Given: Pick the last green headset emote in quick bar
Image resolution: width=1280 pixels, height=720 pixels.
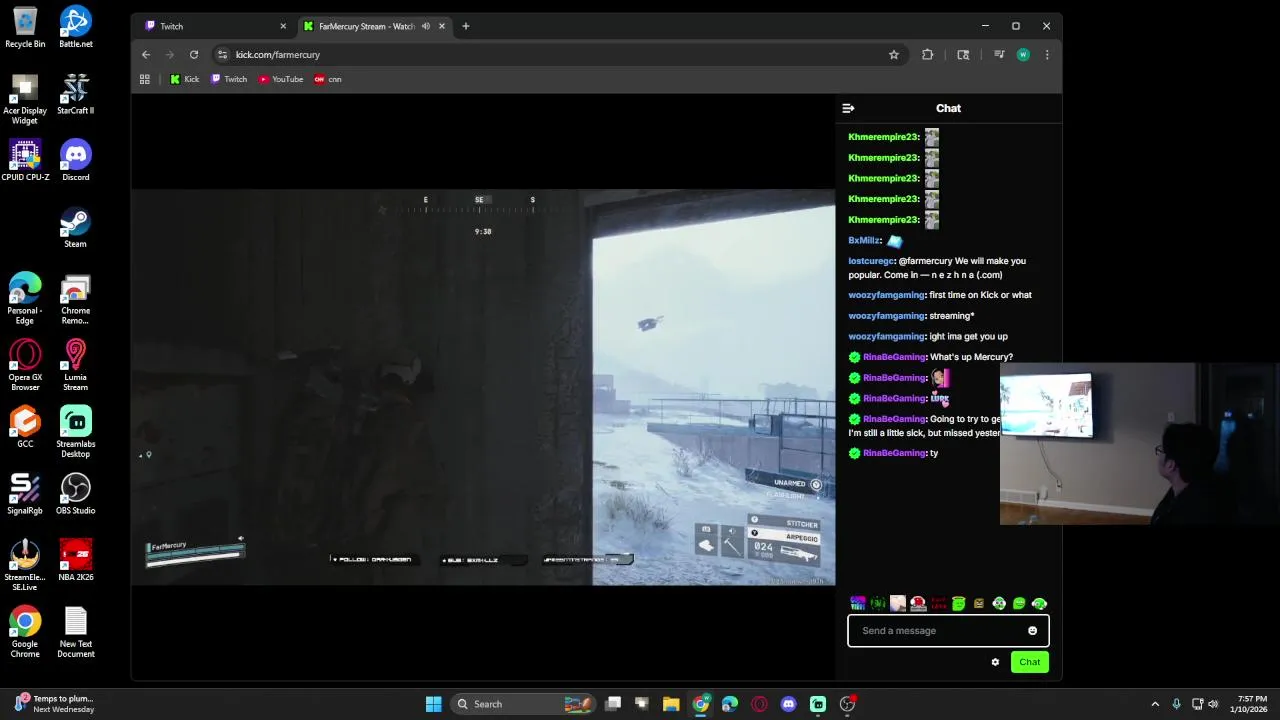Looking at the screenshot, I should pos(1039,603).
